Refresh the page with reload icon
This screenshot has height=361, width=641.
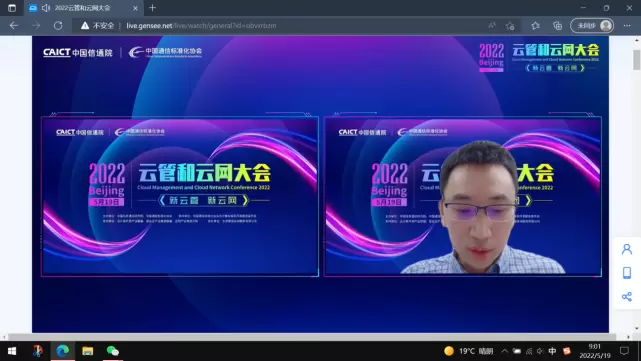coord(58,25)
